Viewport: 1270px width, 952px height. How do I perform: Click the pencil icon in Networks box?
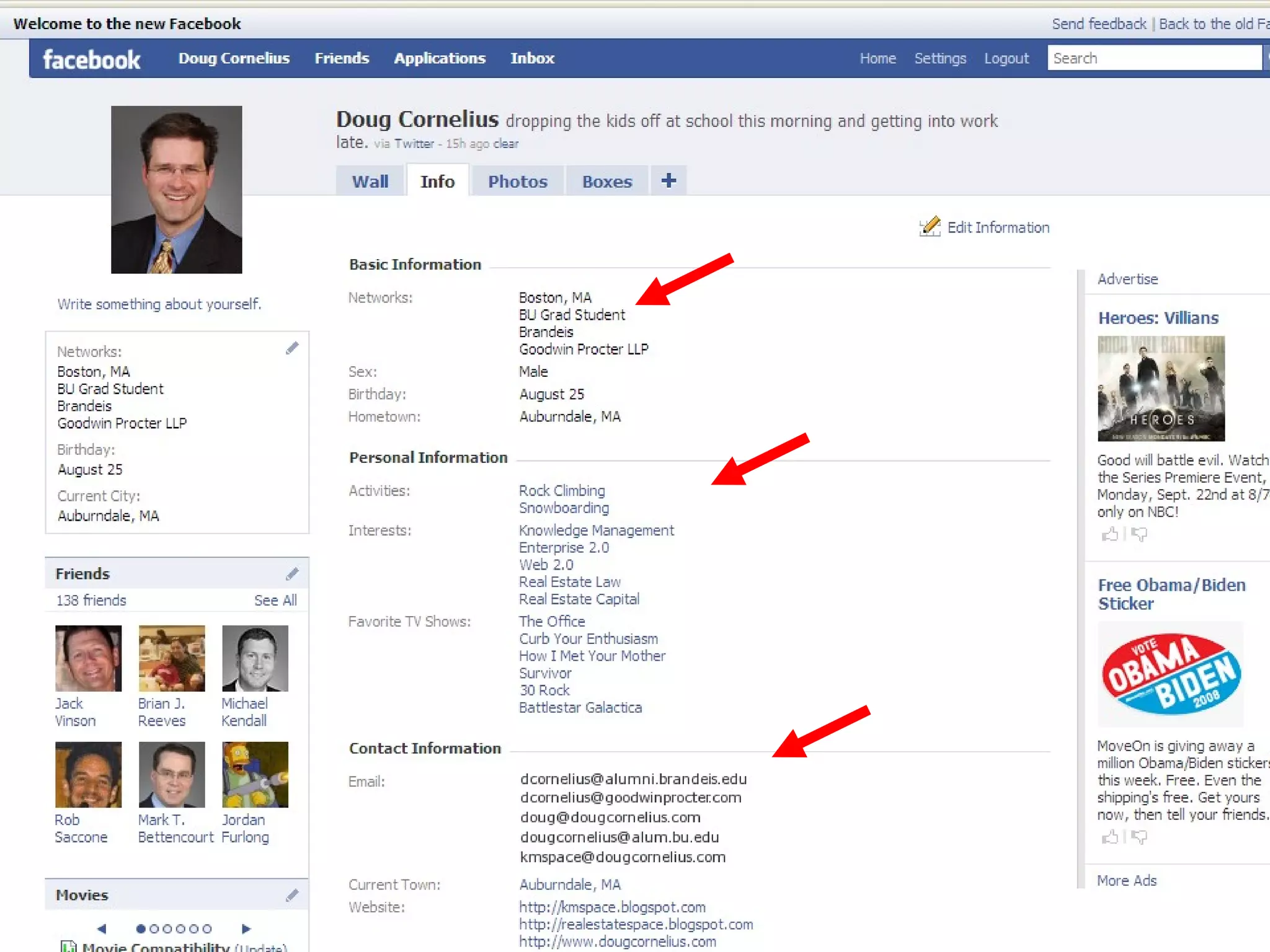pyautogui.click(x=292, y=348)
